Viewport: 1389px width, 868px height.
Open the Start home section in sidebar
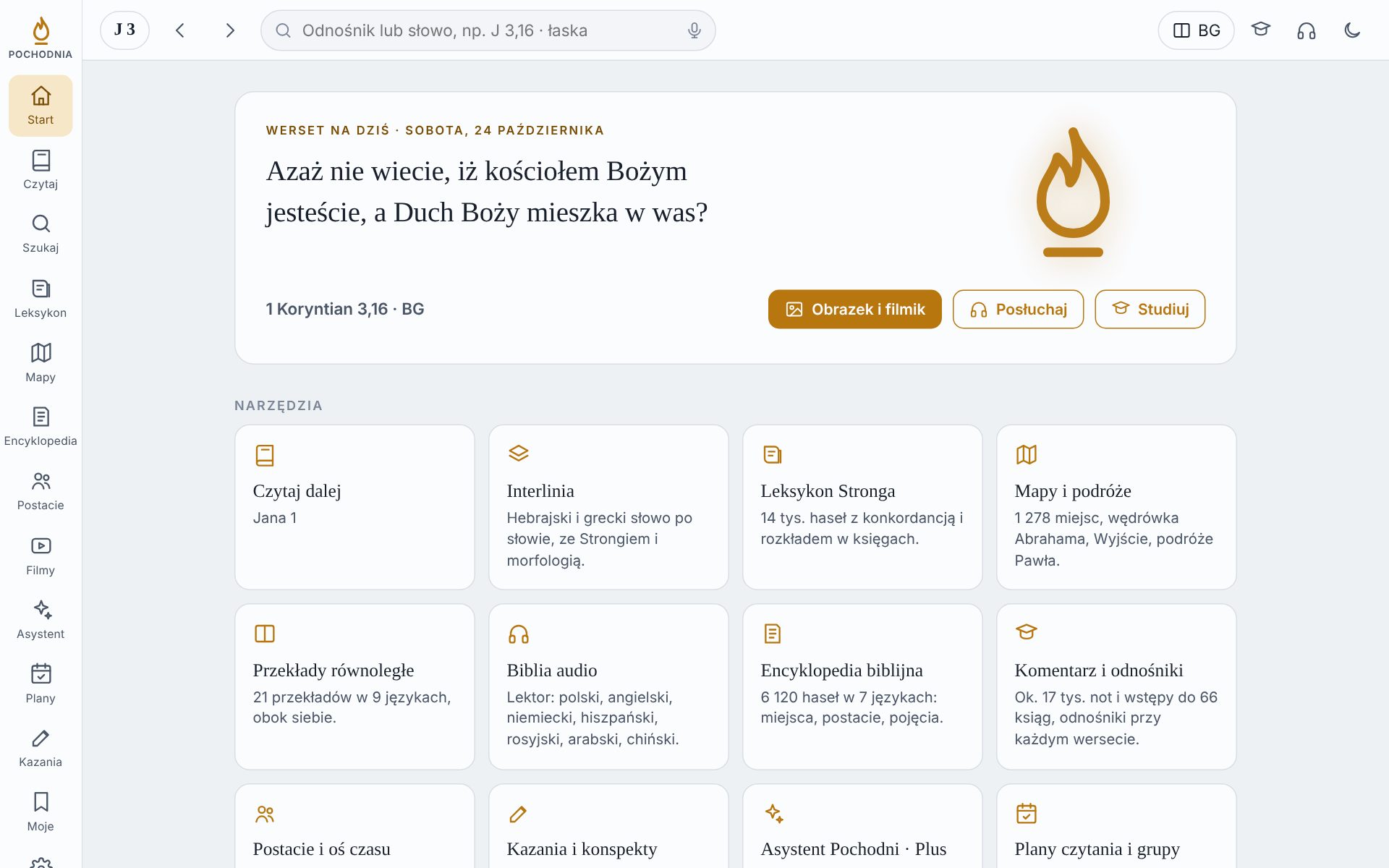pos(41,106)
